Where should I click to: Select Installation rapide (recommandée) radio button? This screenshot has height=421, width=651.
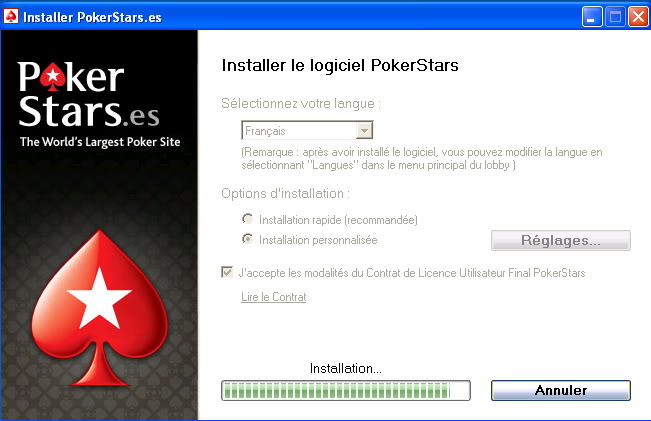pyautogui.click(x=247, y=218)
